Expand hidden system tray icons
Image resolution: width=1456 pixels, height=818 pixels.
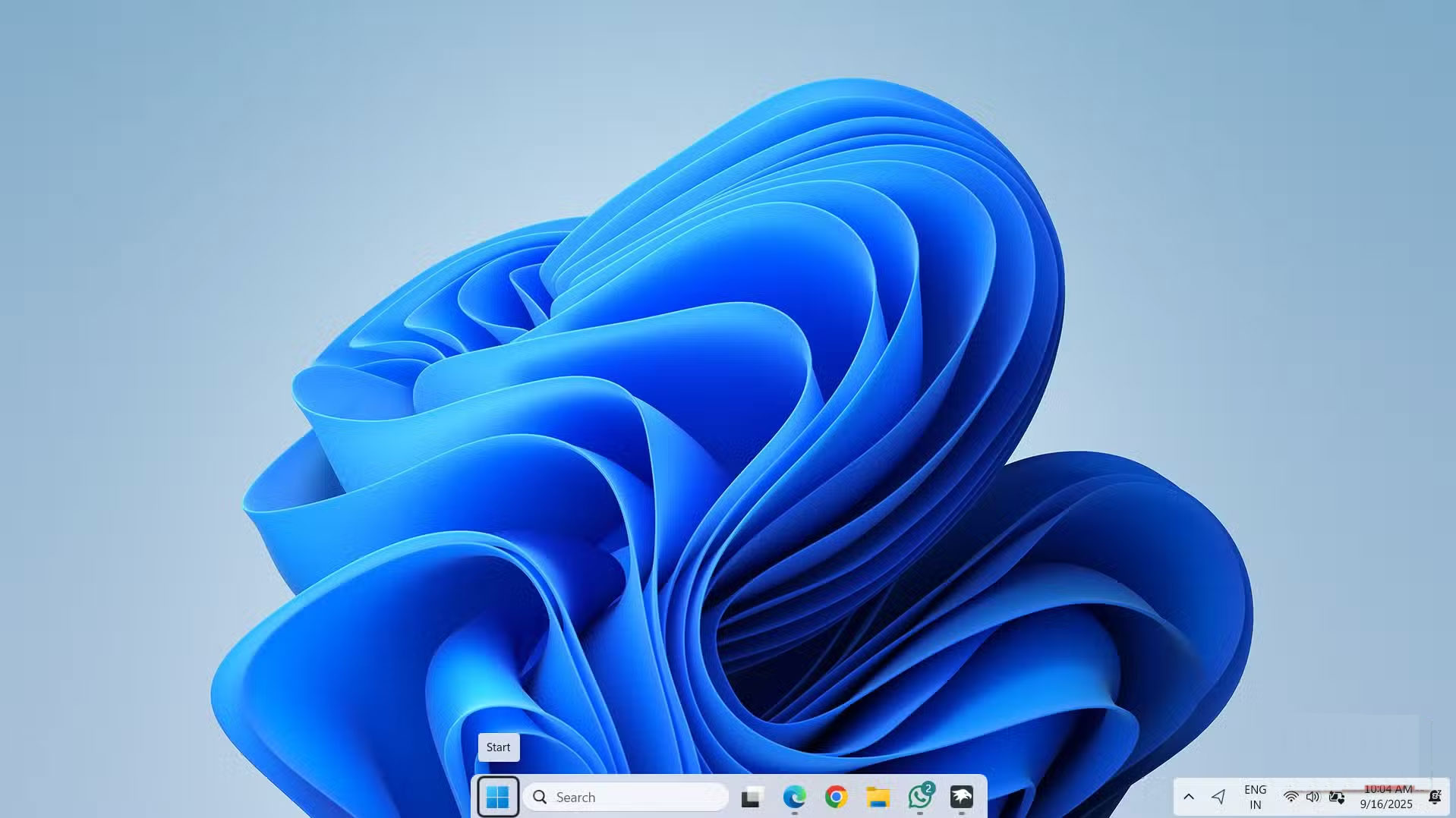click(x=1188, y=797)
